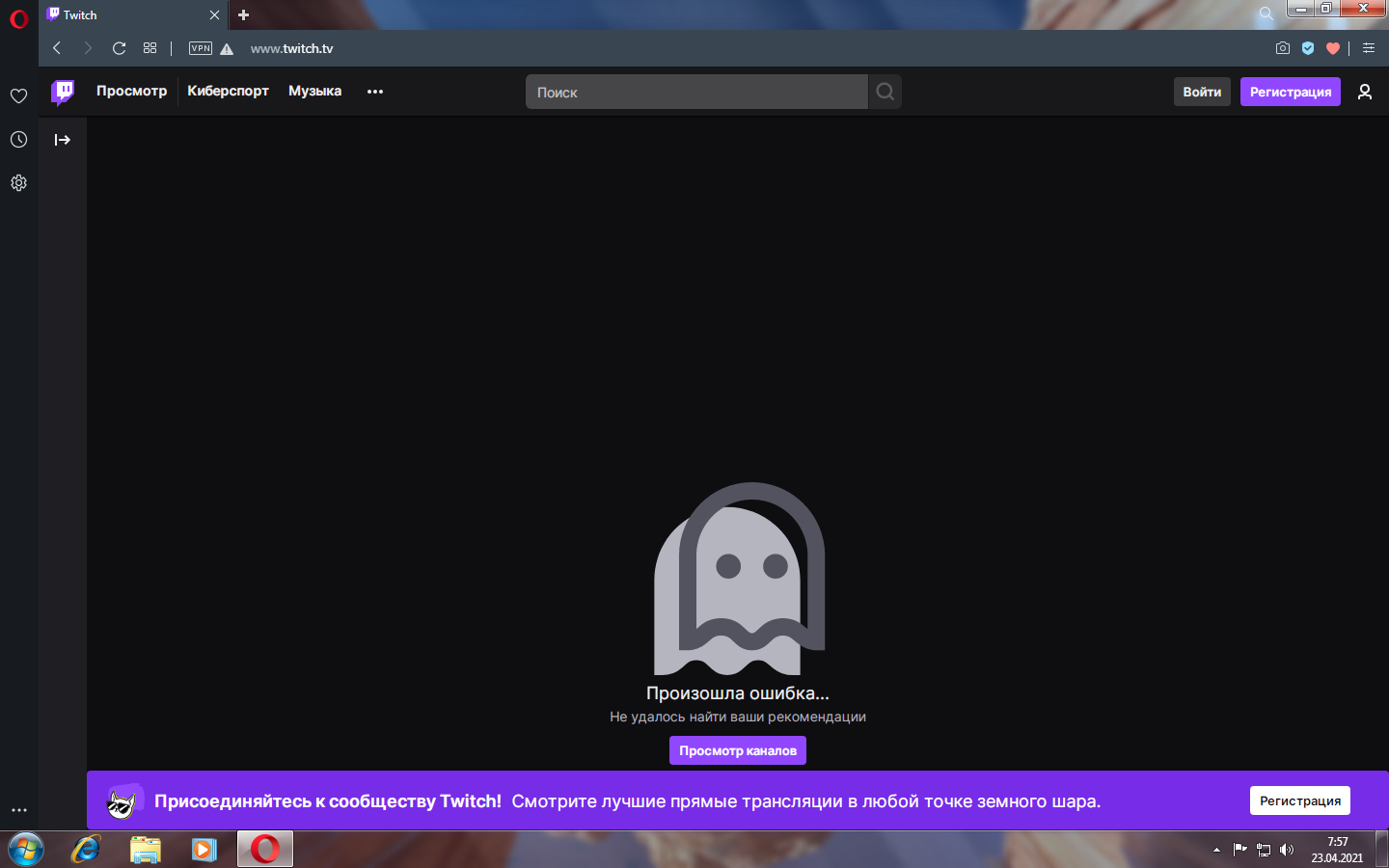Open the network connection tray icon
The image size is (1389, 868).
(1264, 850)
